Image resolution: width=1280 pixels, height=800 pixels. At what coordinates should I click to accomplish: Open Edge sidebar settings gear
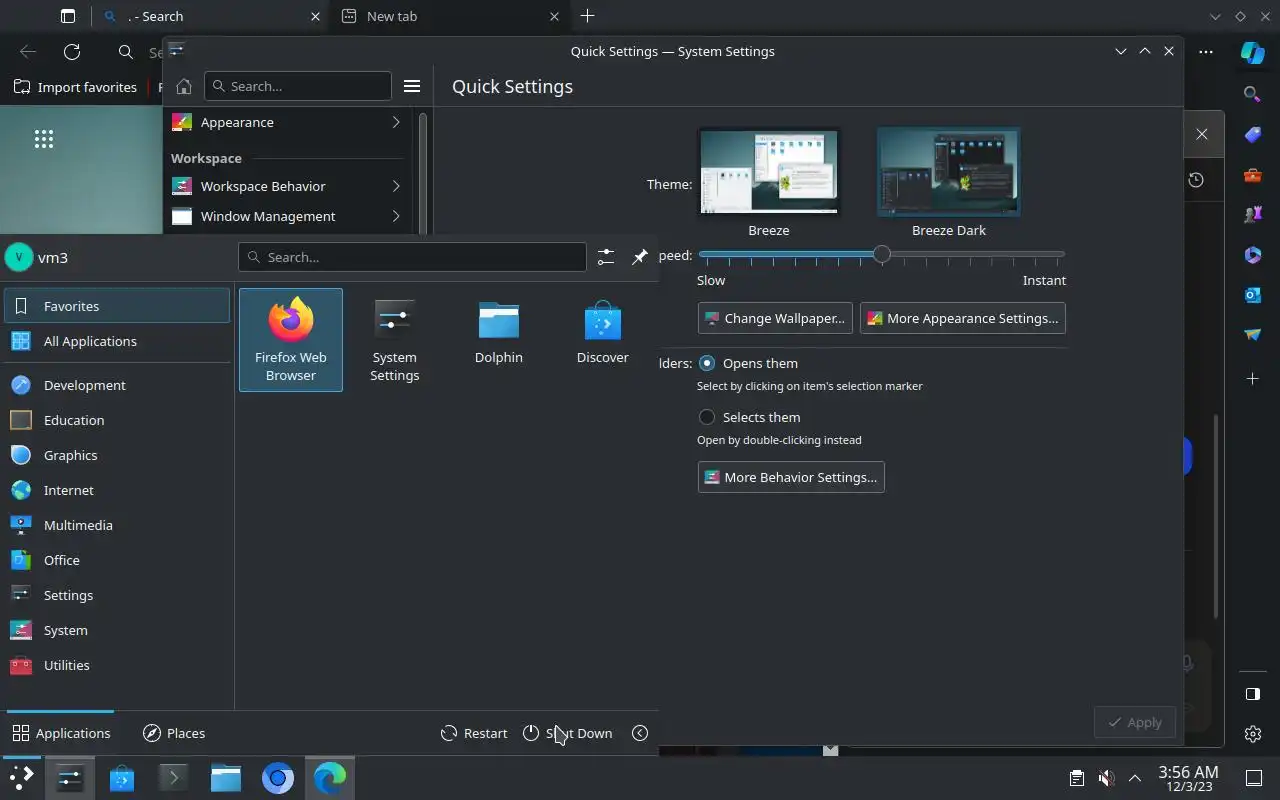[1253, 734]
